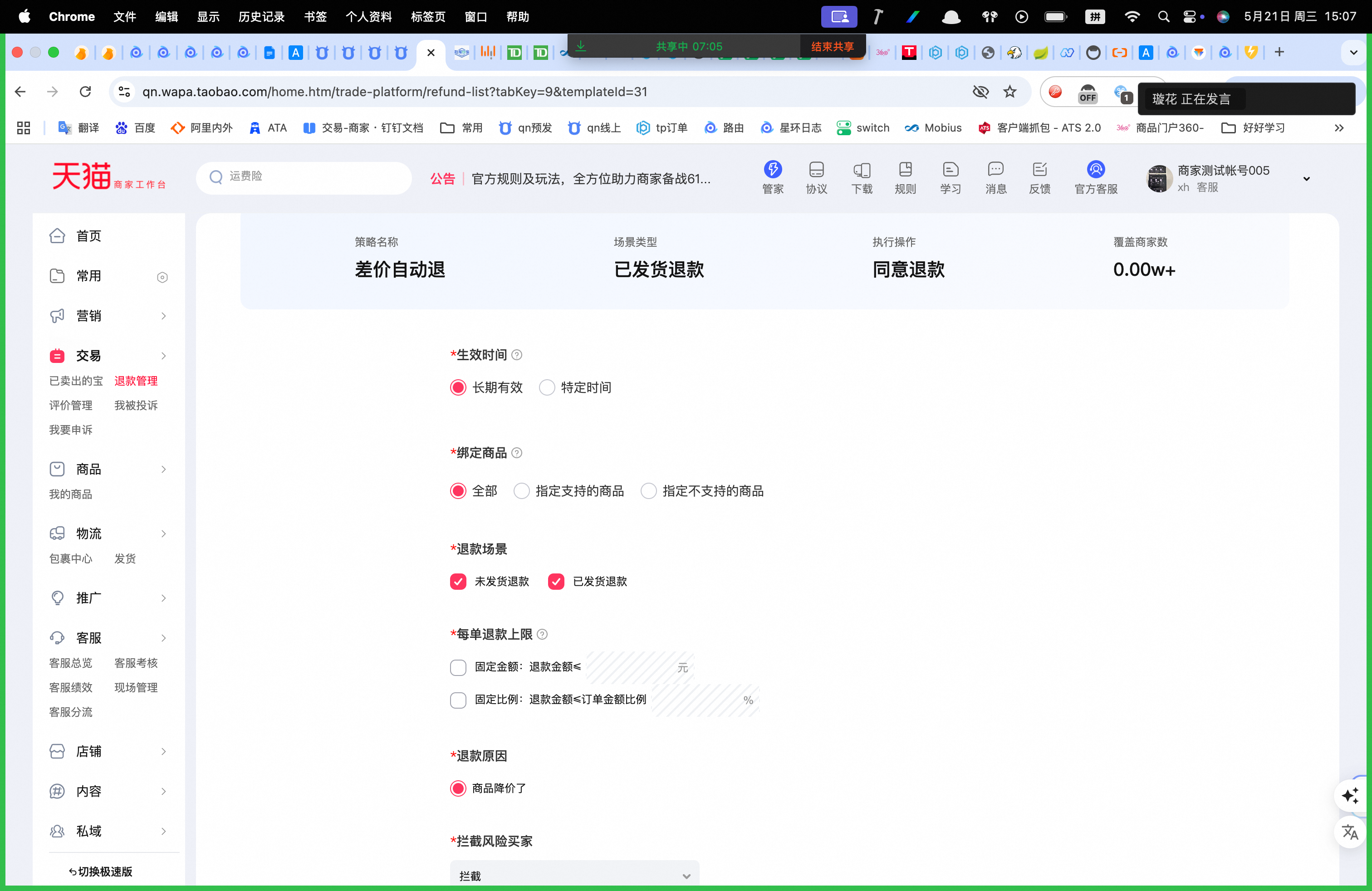The image size is (1372, 891).
Task: Open the Chrome 书签 menu
Action: click(x=315, y=16)
